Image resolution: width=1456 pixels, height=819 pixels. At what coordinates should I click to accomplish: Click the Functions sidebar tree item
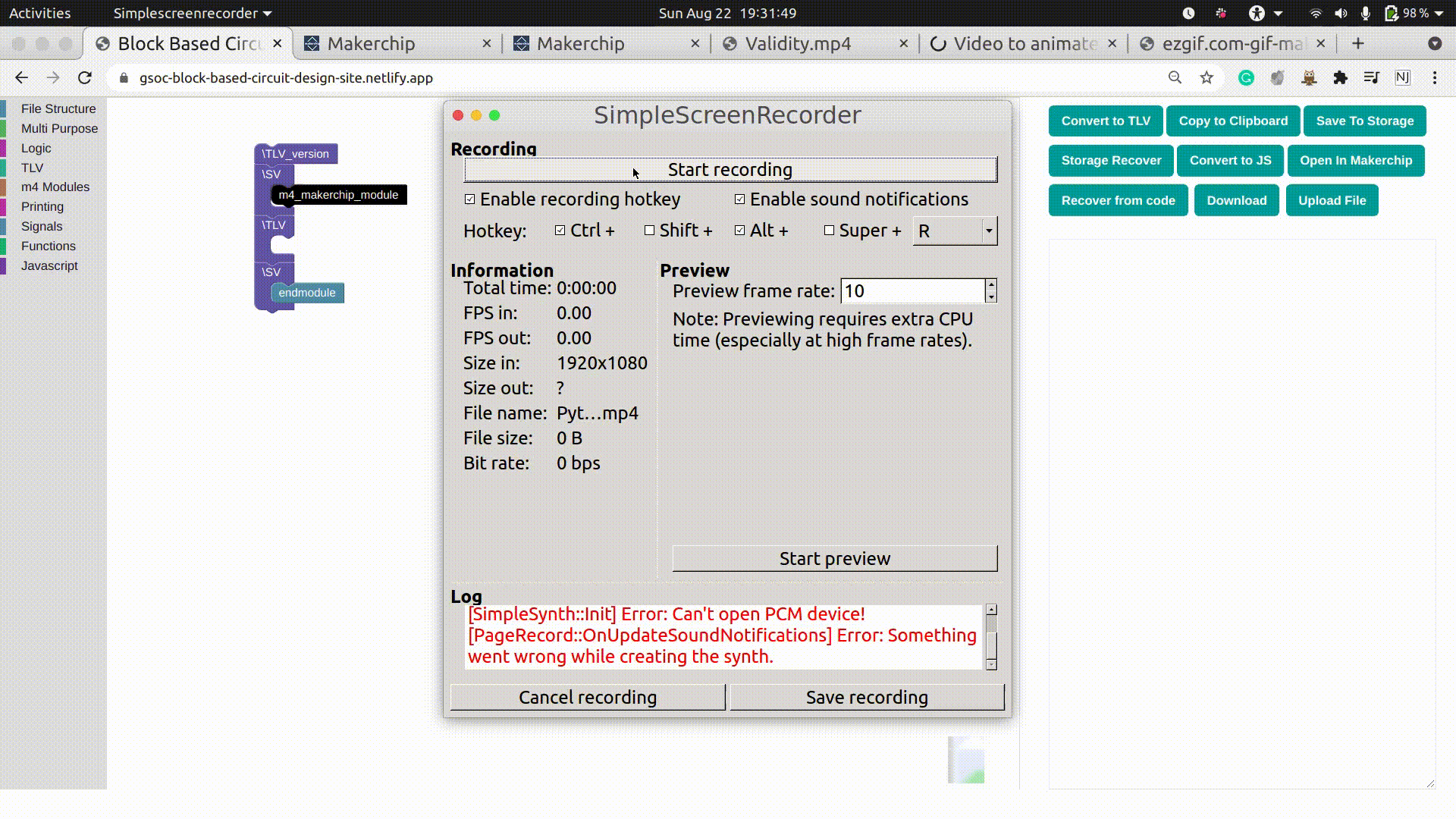(48, 245)
